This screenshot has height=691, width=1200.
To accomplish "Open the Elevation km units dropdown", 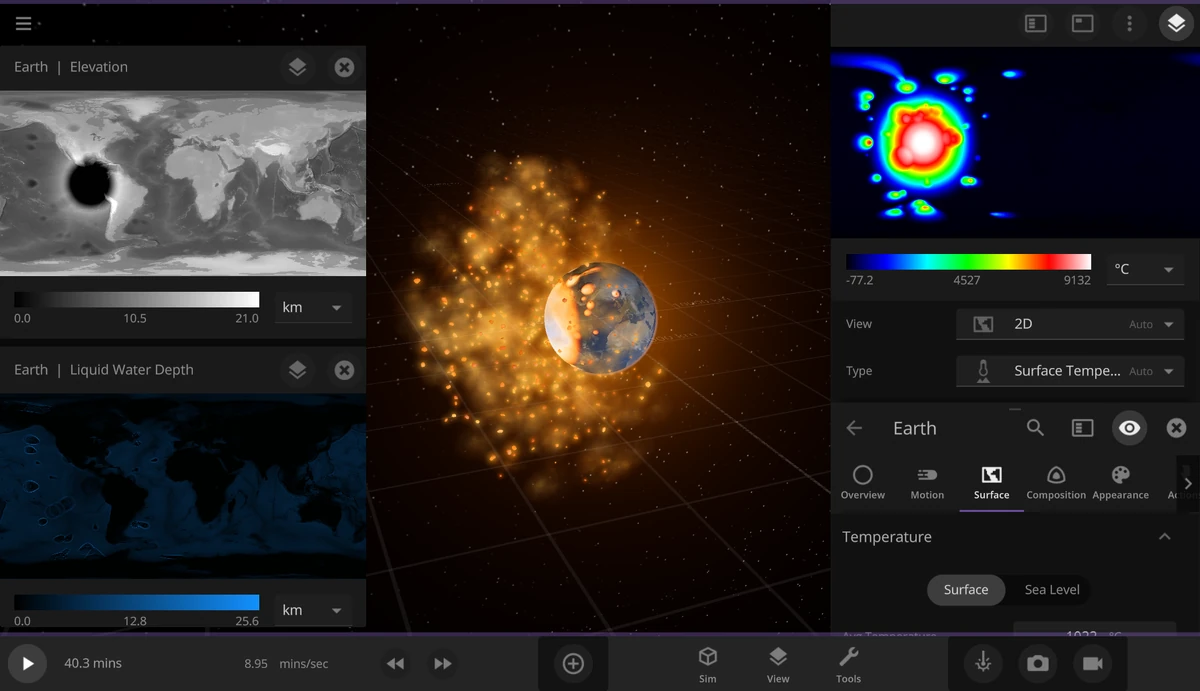I will [x=312, y=307].
